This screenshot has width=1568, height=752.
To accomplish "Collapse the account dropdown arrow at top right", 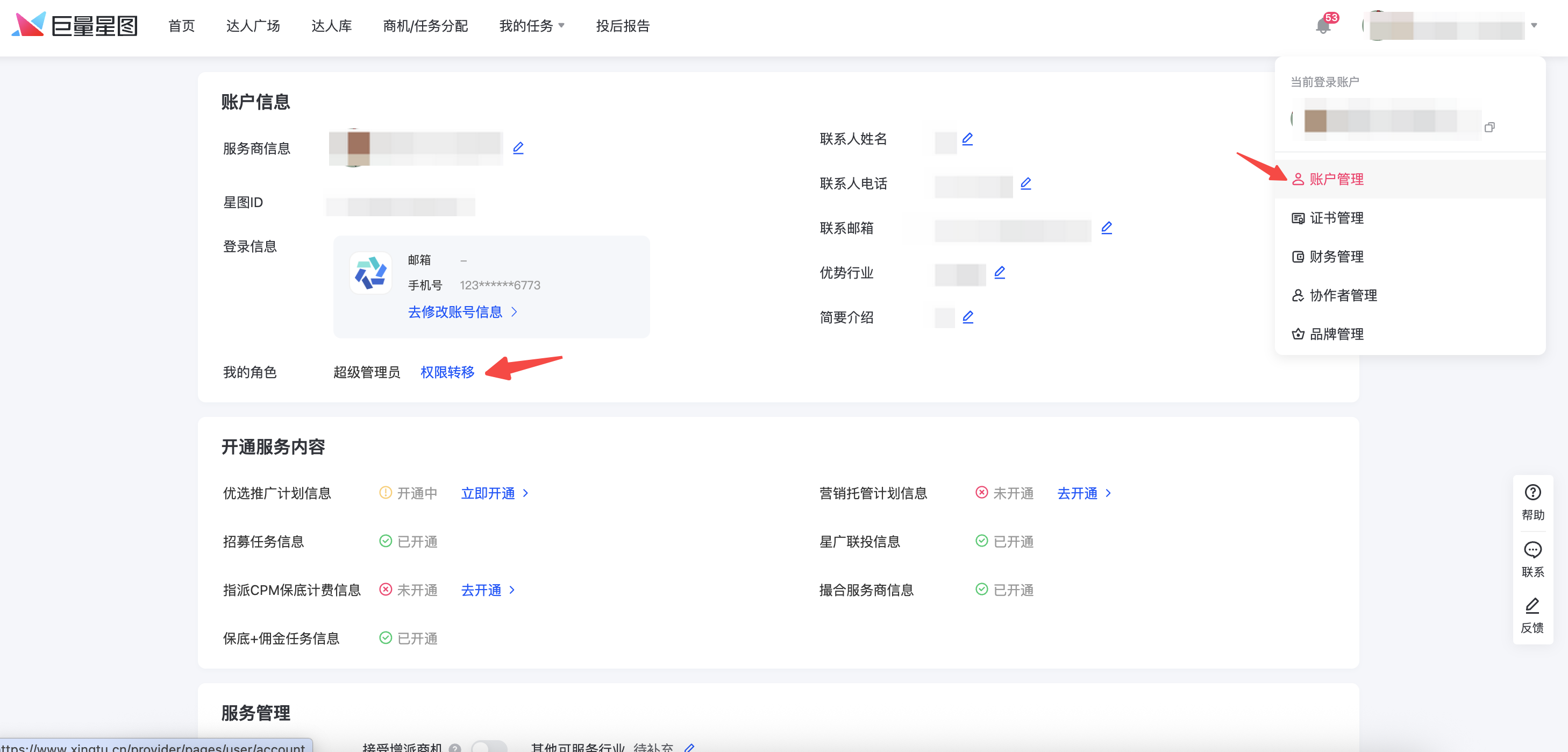I will (x=1534, y=26).
